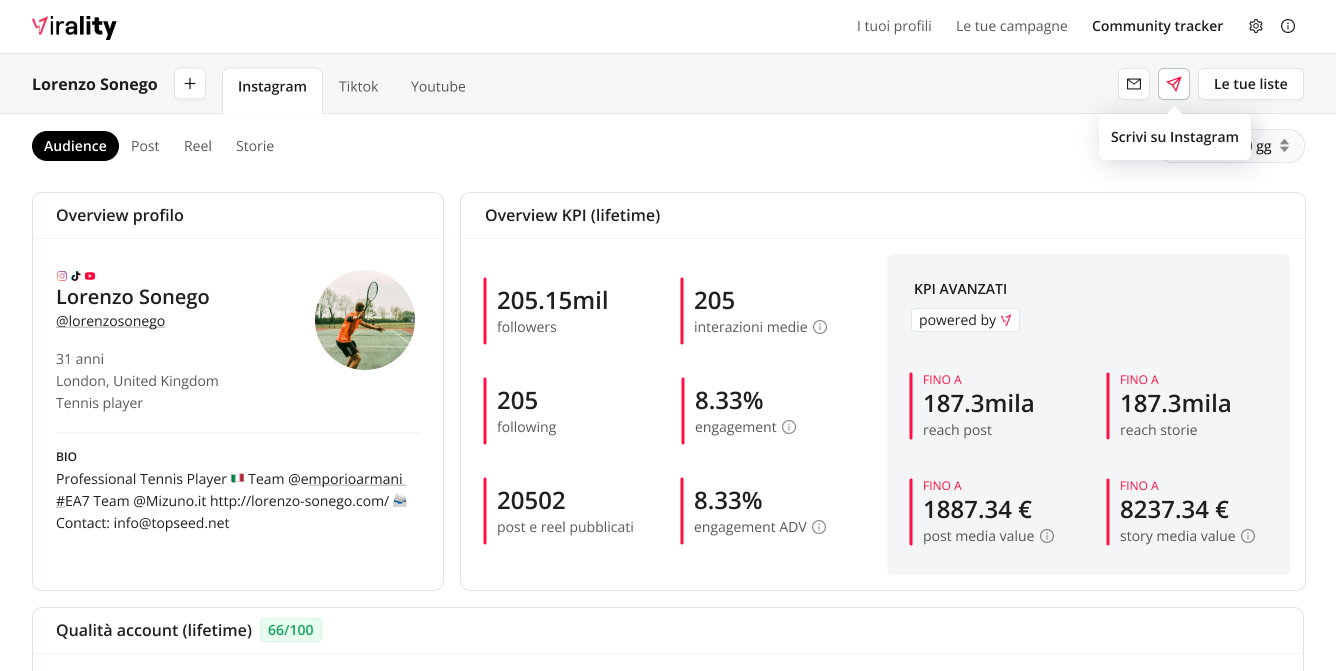Image resolution: width=1336 pixels, height=671 pixels.
Task: Click the Instagram icon above profile name
Action: (x=62, y=276)
